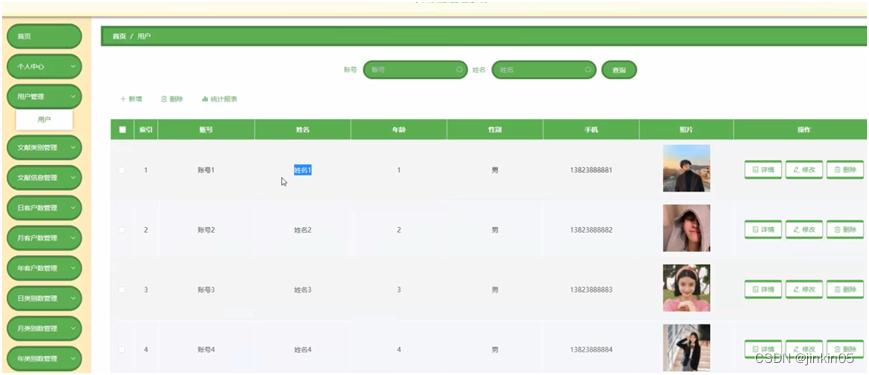869x375 pixels.
Task: Click the photo thumbnail in row 账号1
Action: tap(686, 168)
